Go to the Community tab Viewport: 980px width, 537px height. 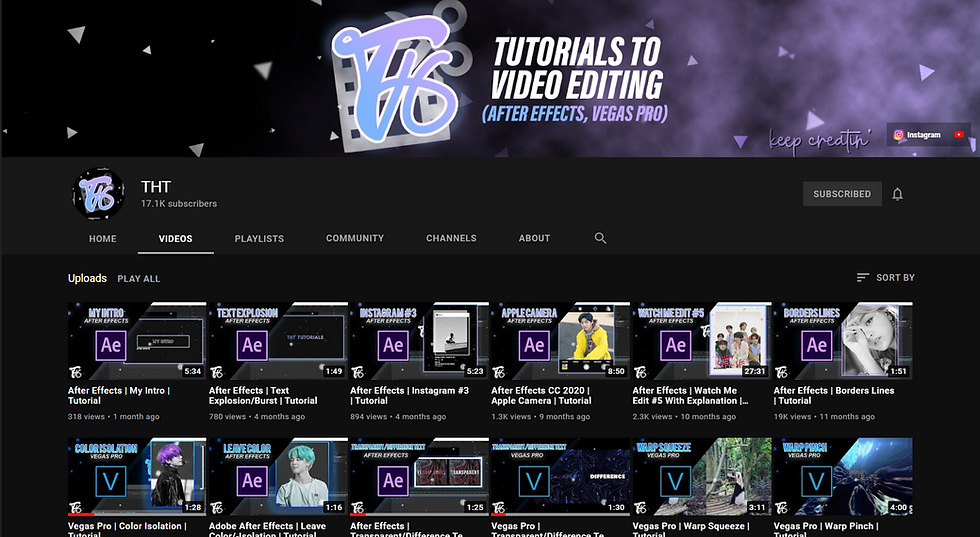click(355, 238)
